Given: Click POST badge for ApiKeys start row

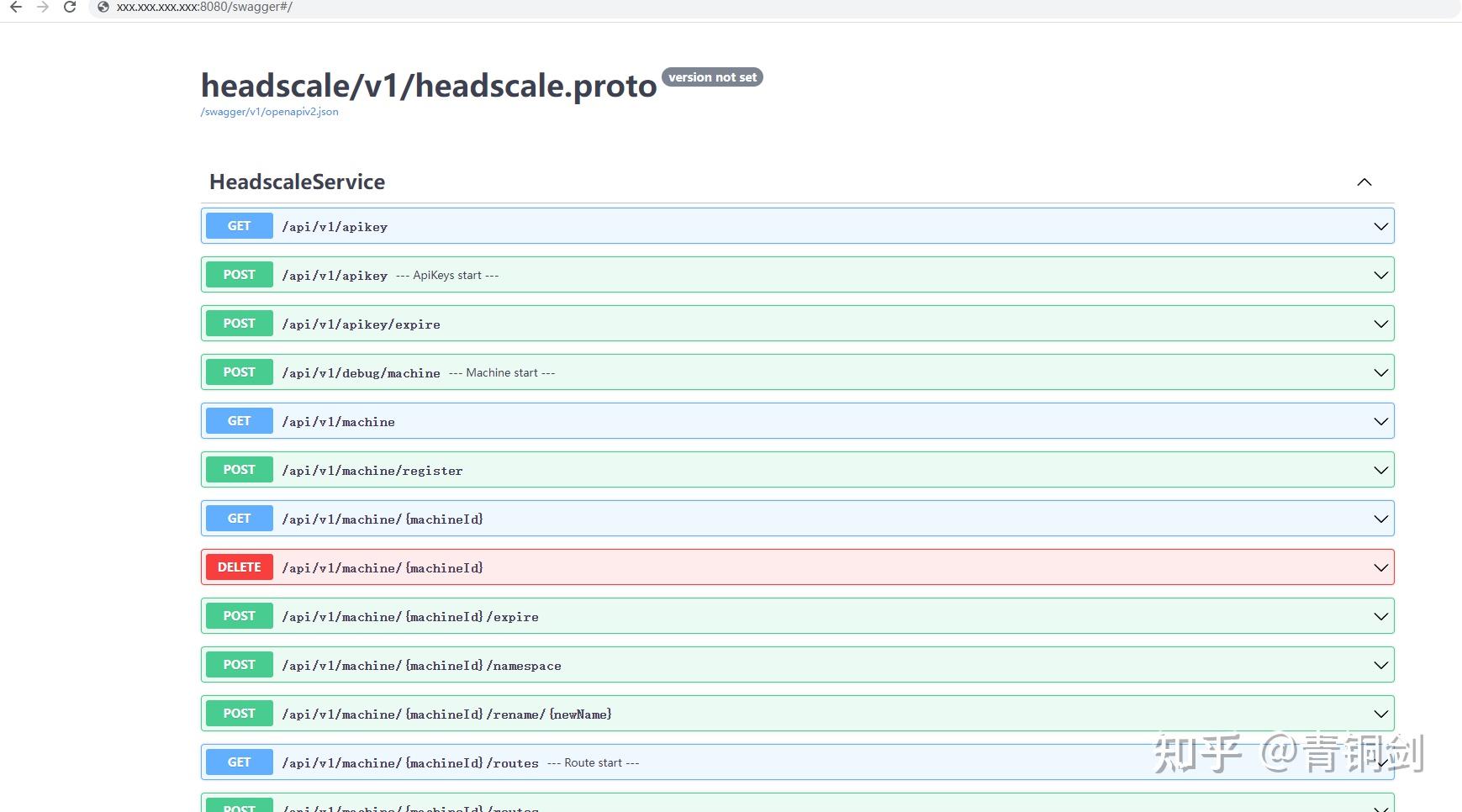Looking at the screenshot, I should click(x=239, y=275).
